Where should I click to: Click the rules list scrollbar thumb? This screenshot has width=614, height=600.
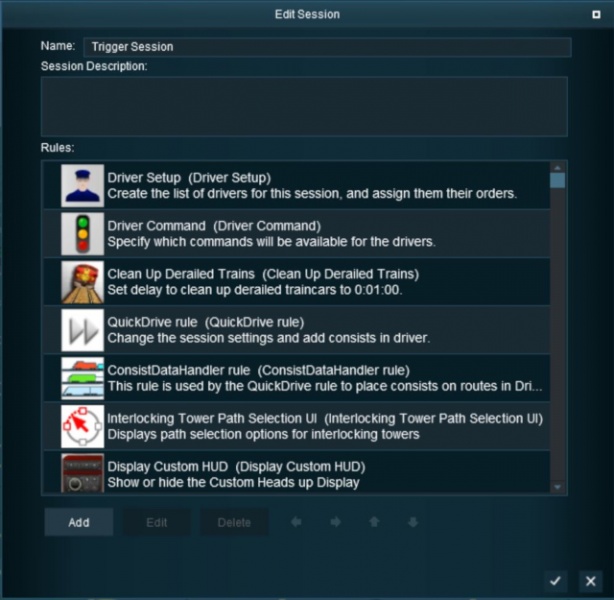coord(558,181)
